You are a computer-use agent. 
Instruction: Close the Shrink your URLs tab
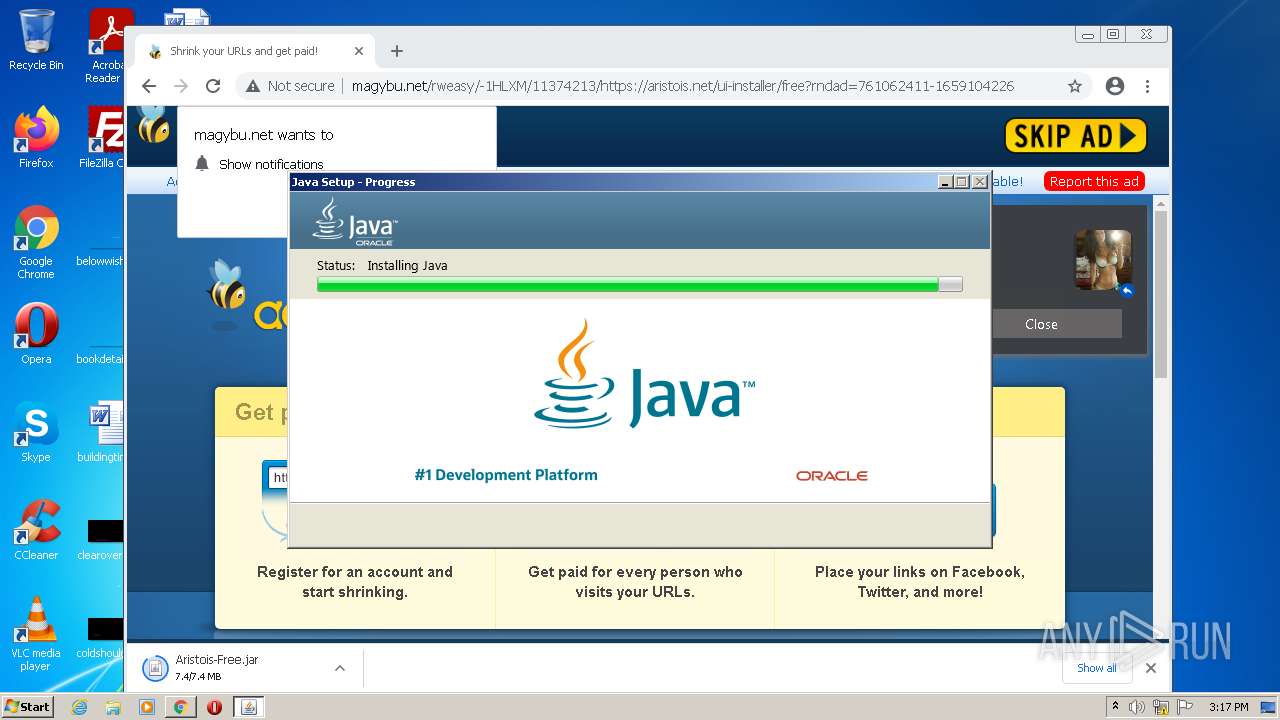(359, 51)
